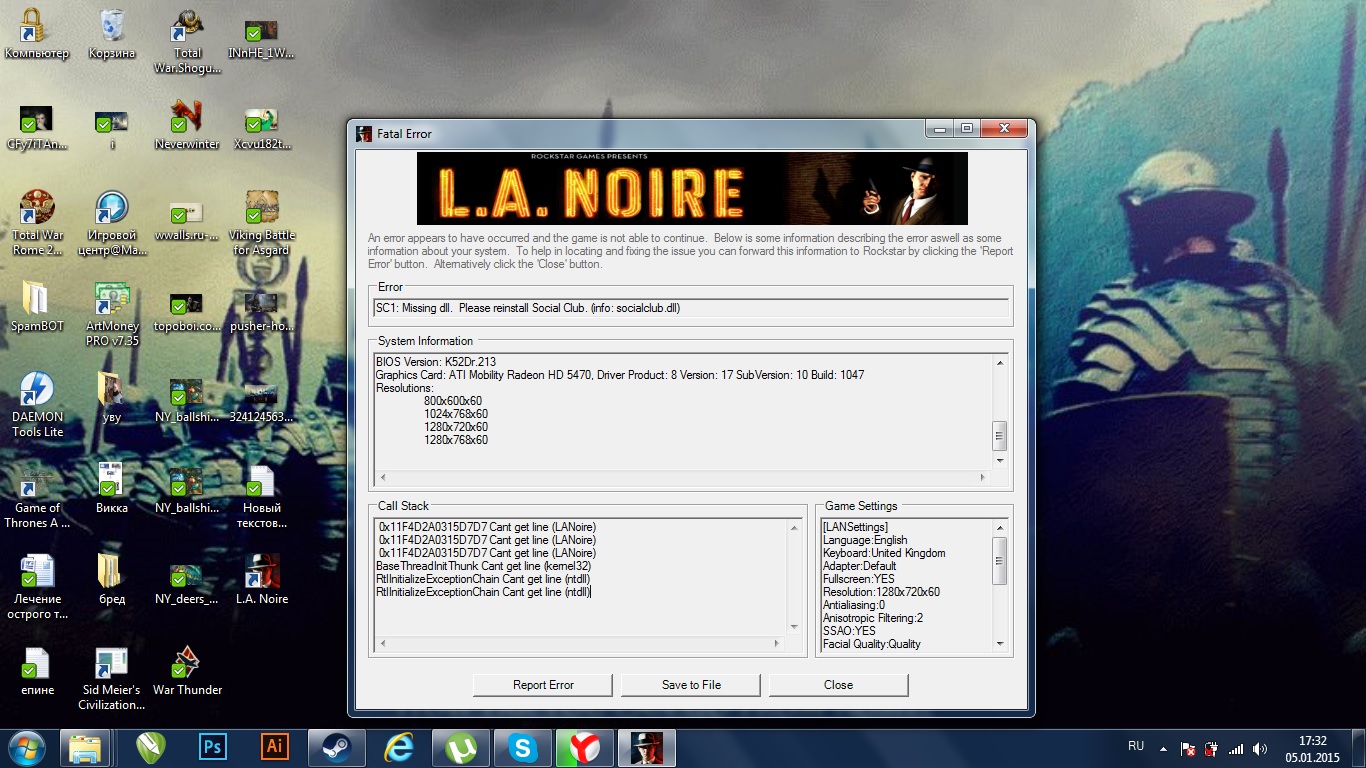Click Game Settings scrollbar down arrow
Screen dimensions: 1366x768
(x=999, y=644)
